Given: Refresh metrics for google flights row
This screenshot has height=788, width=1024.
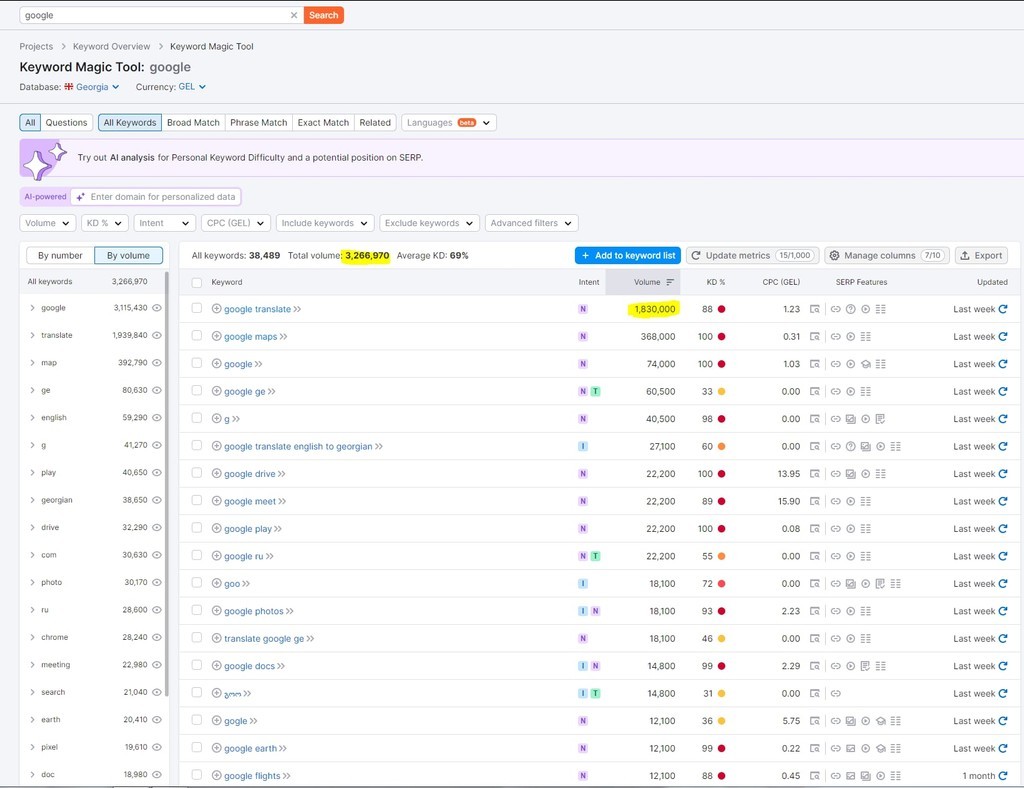Looking at the screenshot, I should (1002, 776).
